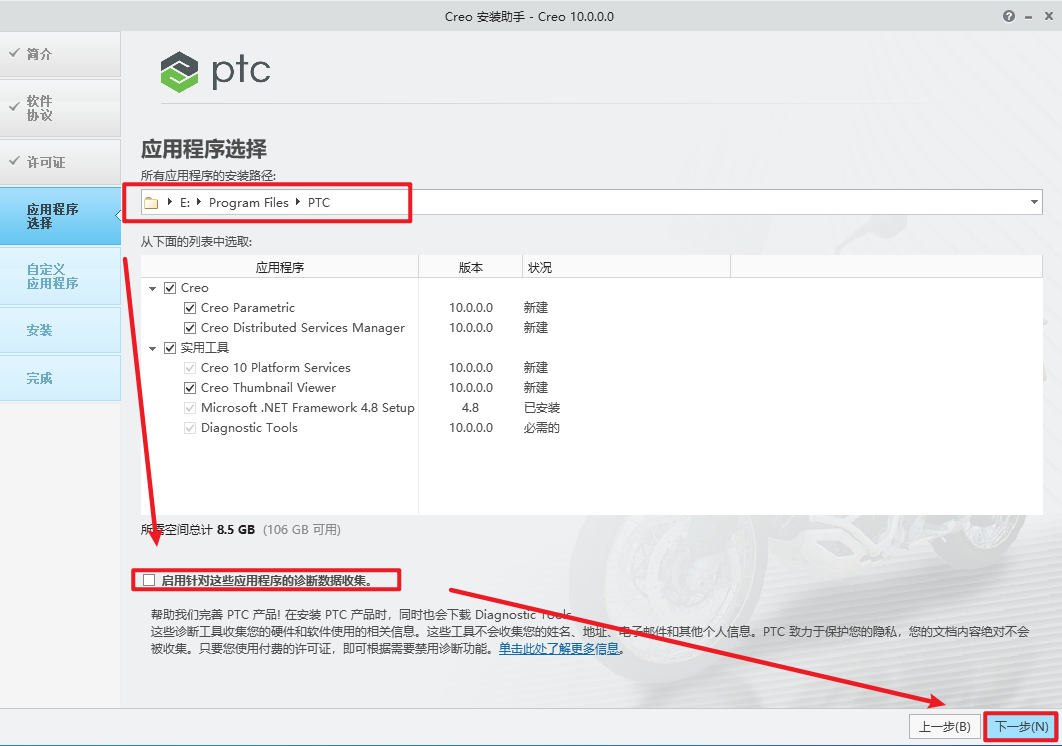The image size is (1062, 746).
Task: Uncheck Creo Distributed Services Manager
Action: [x=190, y=328]
